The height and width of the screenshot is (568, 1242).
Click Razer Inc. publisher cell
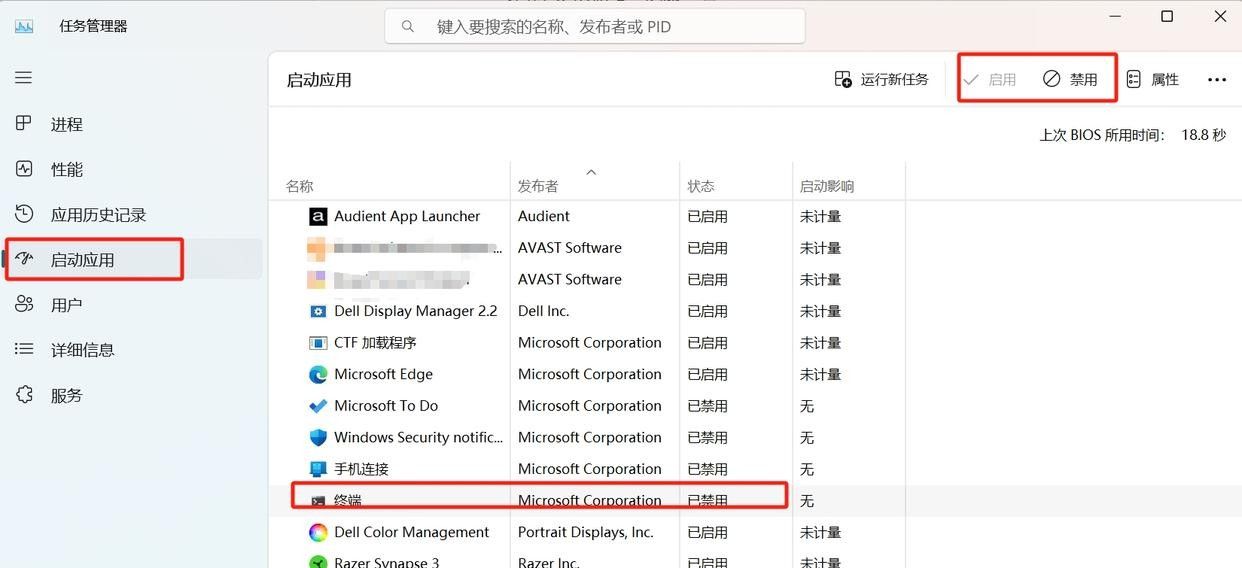pos(549,563)
